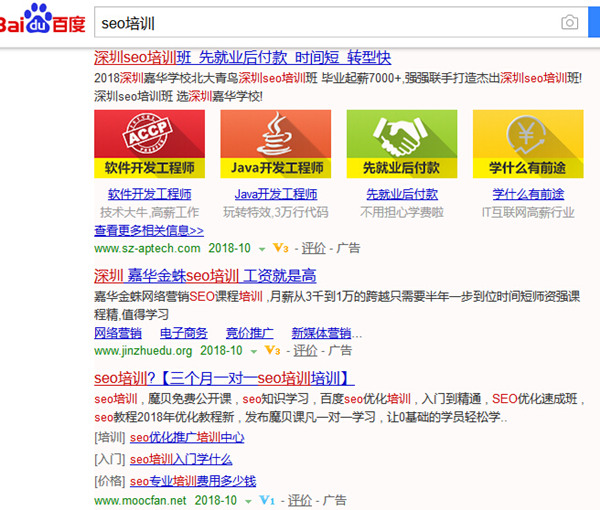The height and width of the screenshot is (510, 600).
Task: Click IT互联网高薪行业 caption text
Action: point(528,212)
